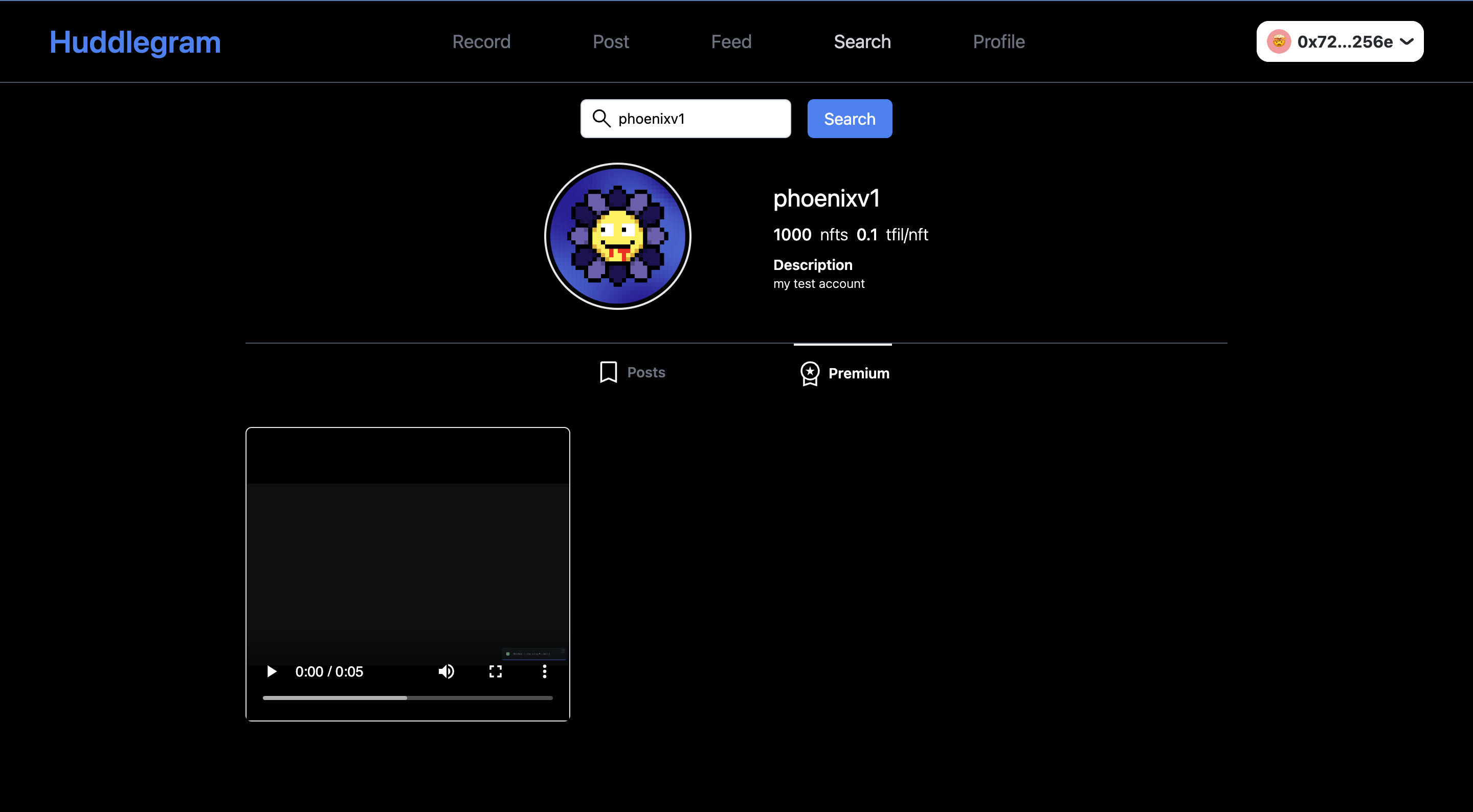The height and width of the screenshot is (812, 1473).
Task: Play the premium video
Action: [272, 671]
